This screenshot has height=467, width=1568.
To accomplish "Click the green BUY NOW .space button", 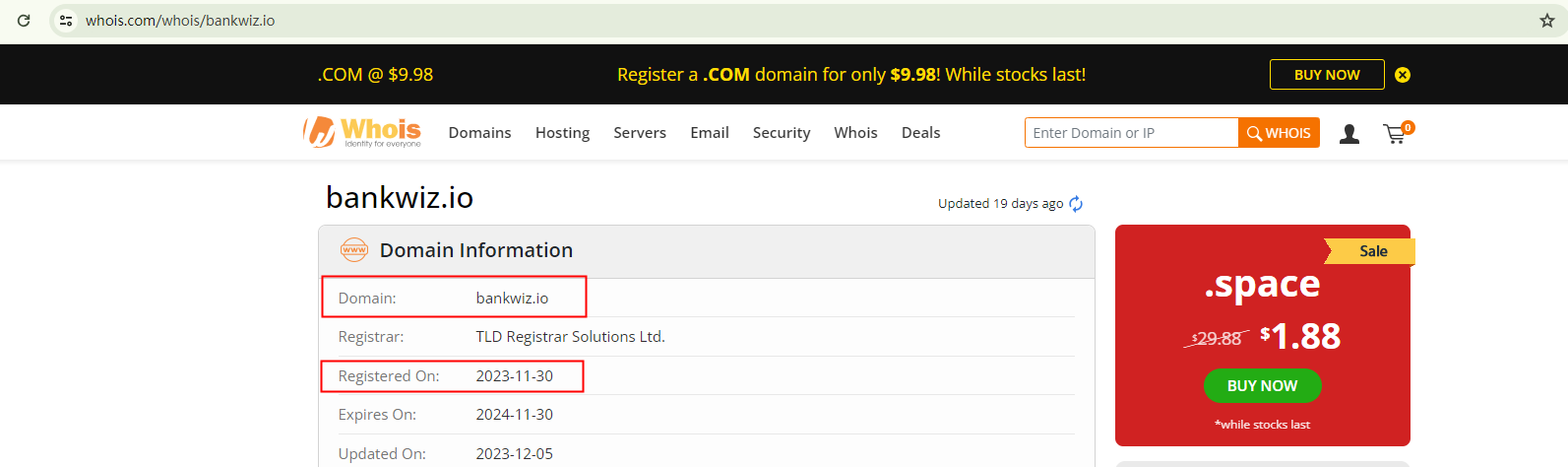I will click(1262, 385).
